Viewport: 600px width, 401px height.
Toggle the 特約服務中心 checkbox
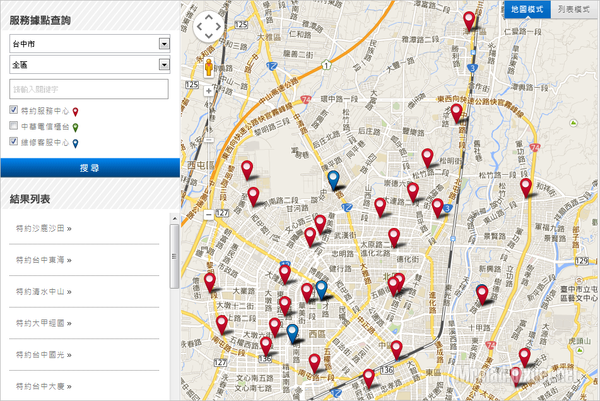pyautogui.click(x=13, y=110)
